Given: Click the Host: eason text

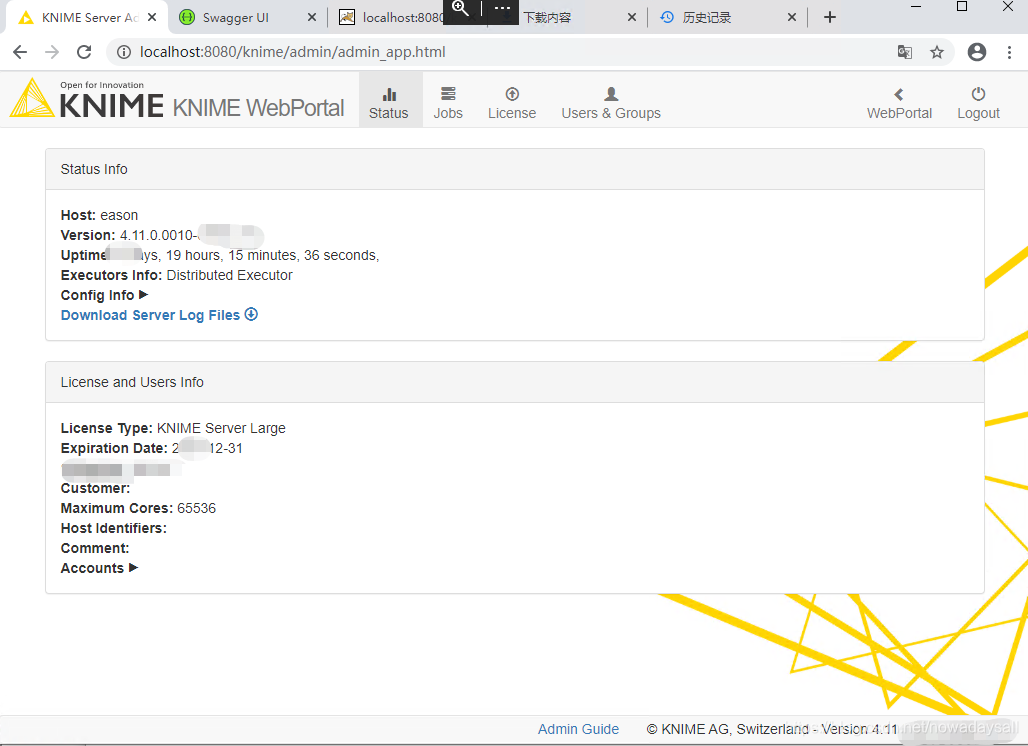Looking at the screenshot, I should (100, 215).
